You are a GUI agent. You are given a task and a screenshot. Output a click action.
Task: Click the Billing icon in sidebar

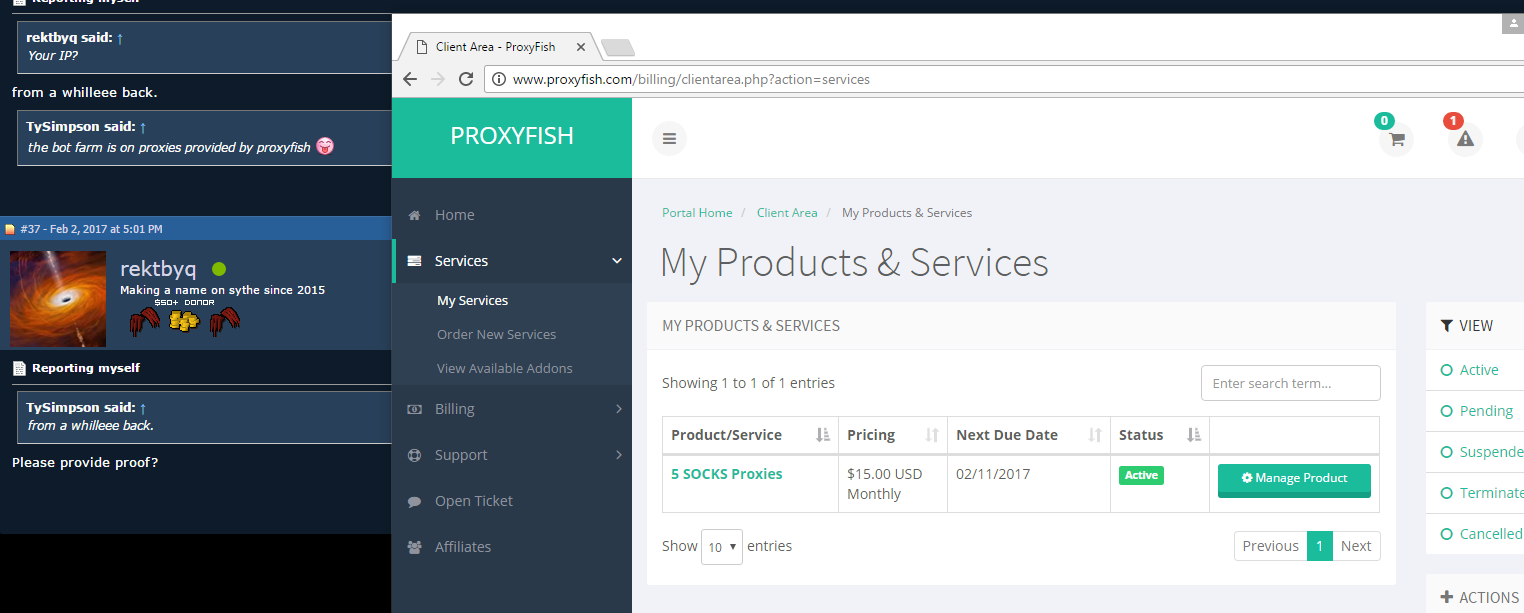point(415,409)
